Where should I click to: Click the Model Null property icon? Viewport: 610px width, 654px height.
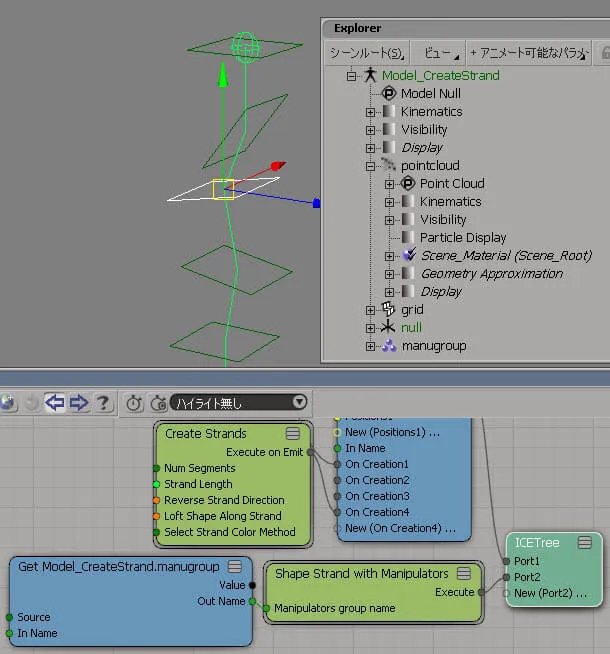coord(389,93)
